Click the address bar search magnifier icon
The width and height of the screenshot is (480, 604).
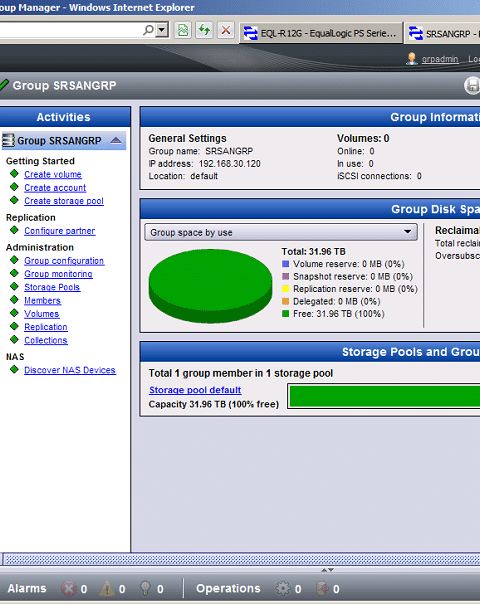[148, 30]
